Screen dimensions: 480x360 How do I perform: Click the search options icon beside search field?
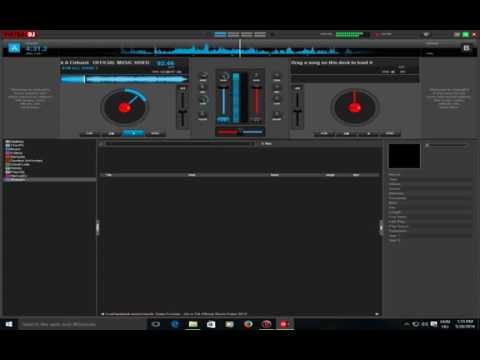(x=101, y=144)
